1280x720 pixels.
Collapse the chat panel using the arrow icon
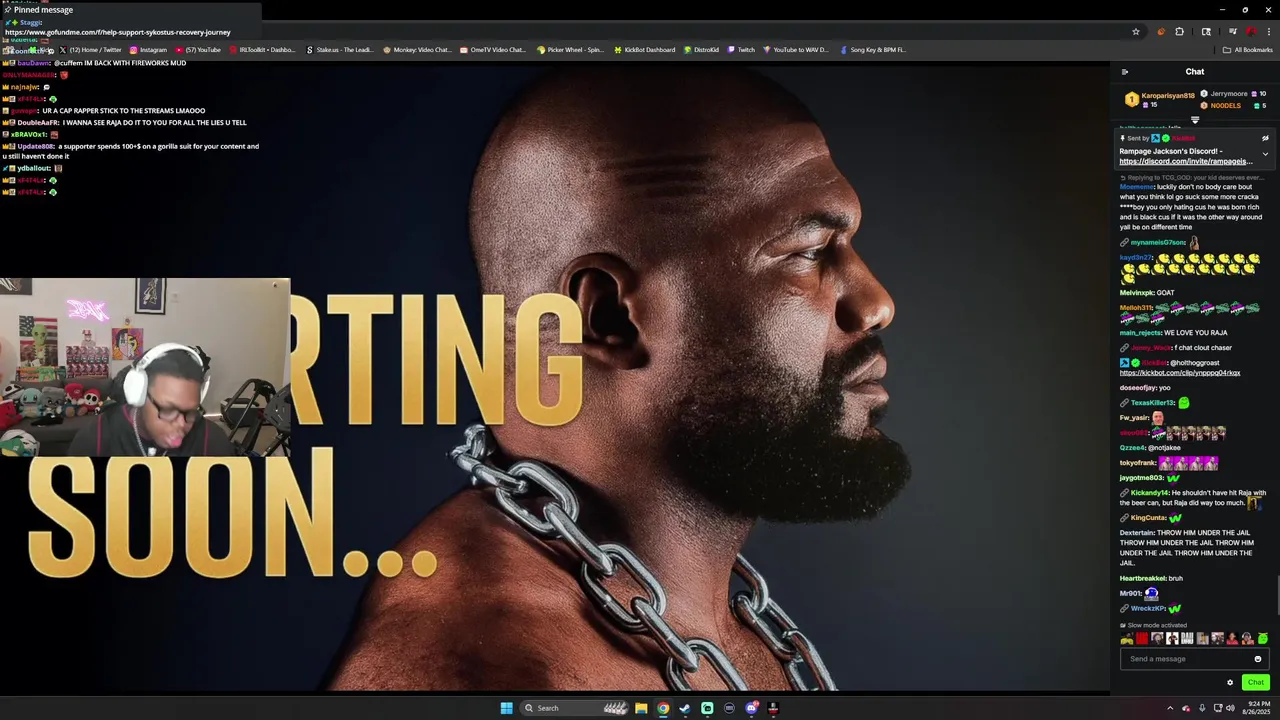point(1125,72)
